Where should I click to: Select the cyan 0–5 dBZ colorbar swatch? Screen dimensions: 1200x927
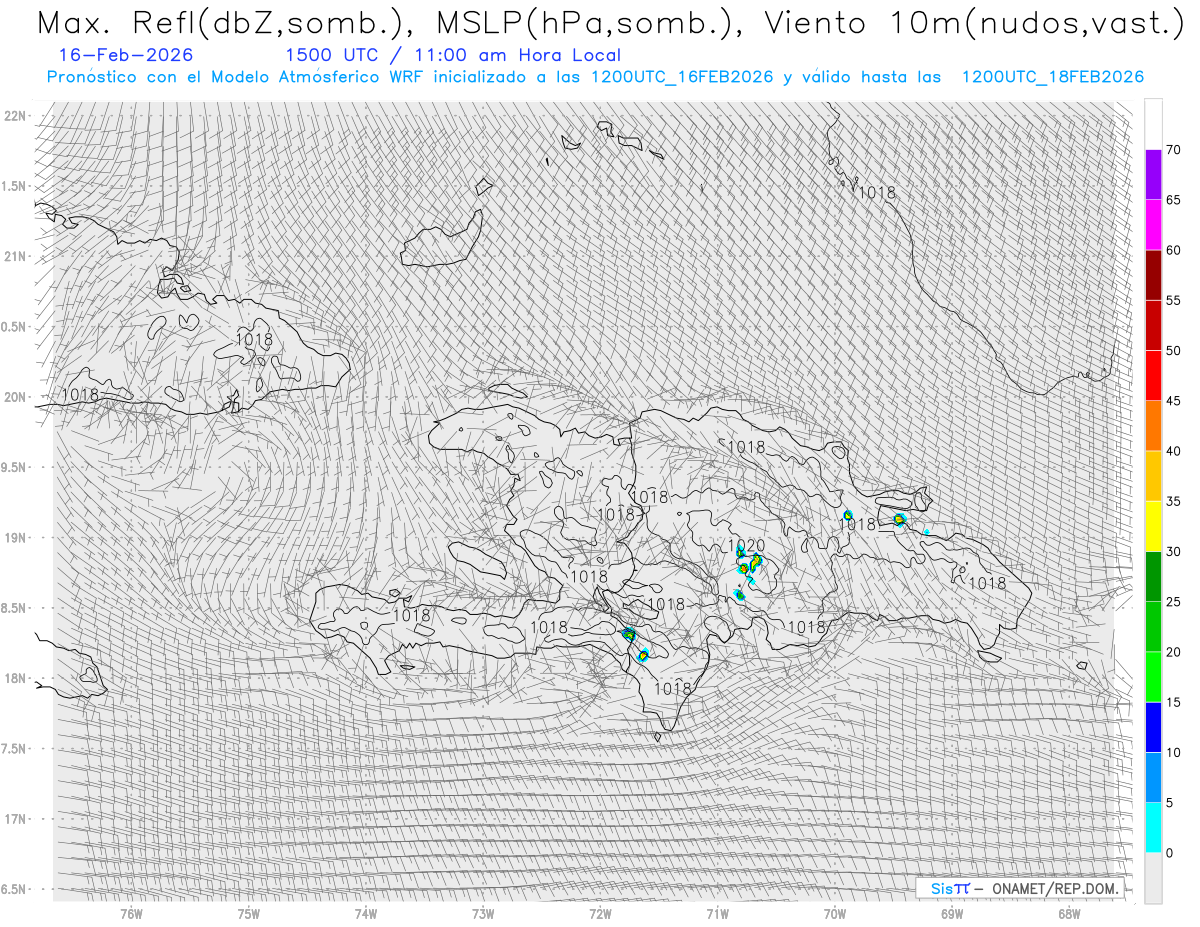pos(1153,827)
